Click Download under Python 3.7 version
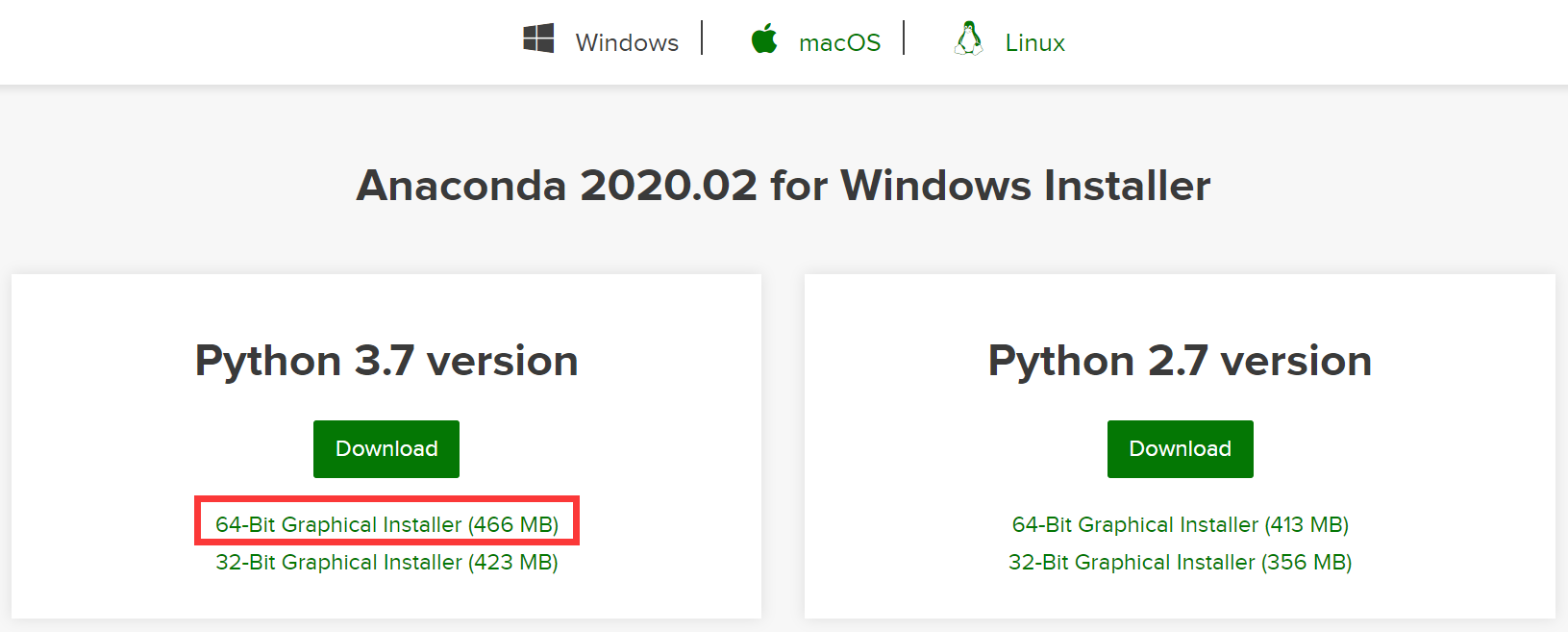The width and height of the screenshot is (1568, 632). coord(386,448)
